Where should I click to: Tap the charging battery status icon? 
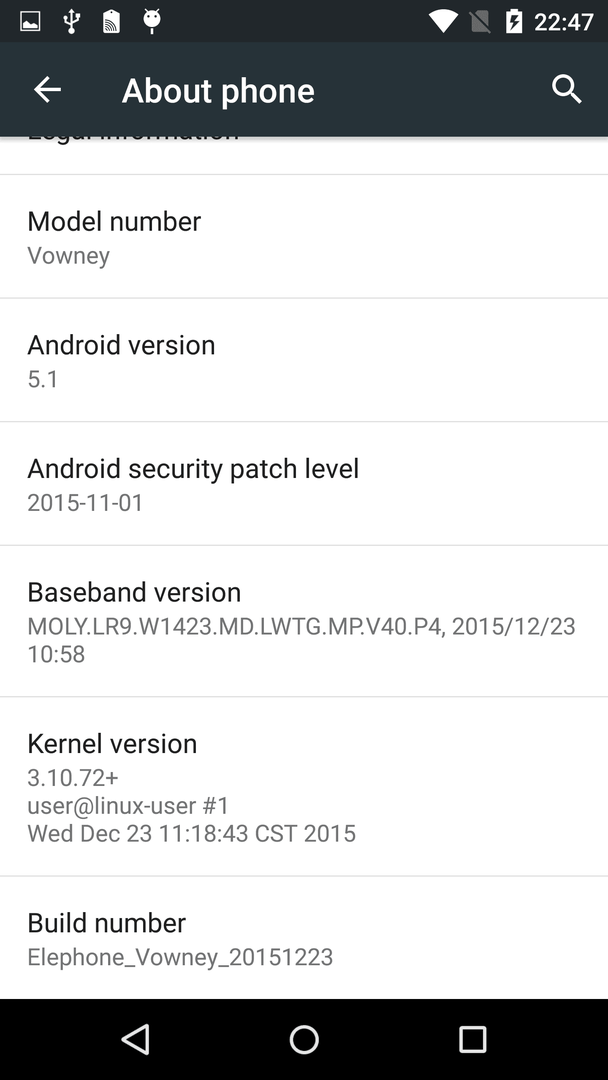tap(514, 21)
